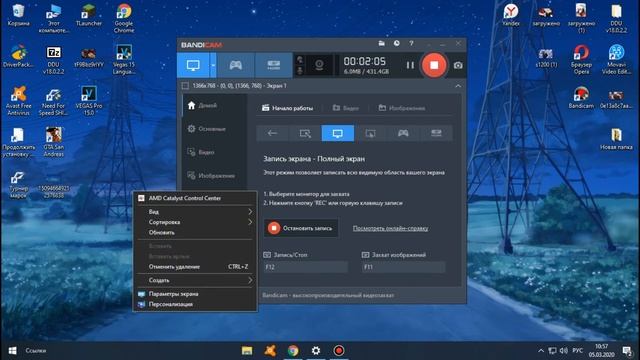Viewport: 640px width, 360px height.
Task: Open Bandicam help question mark
Action: click(411, 43)
